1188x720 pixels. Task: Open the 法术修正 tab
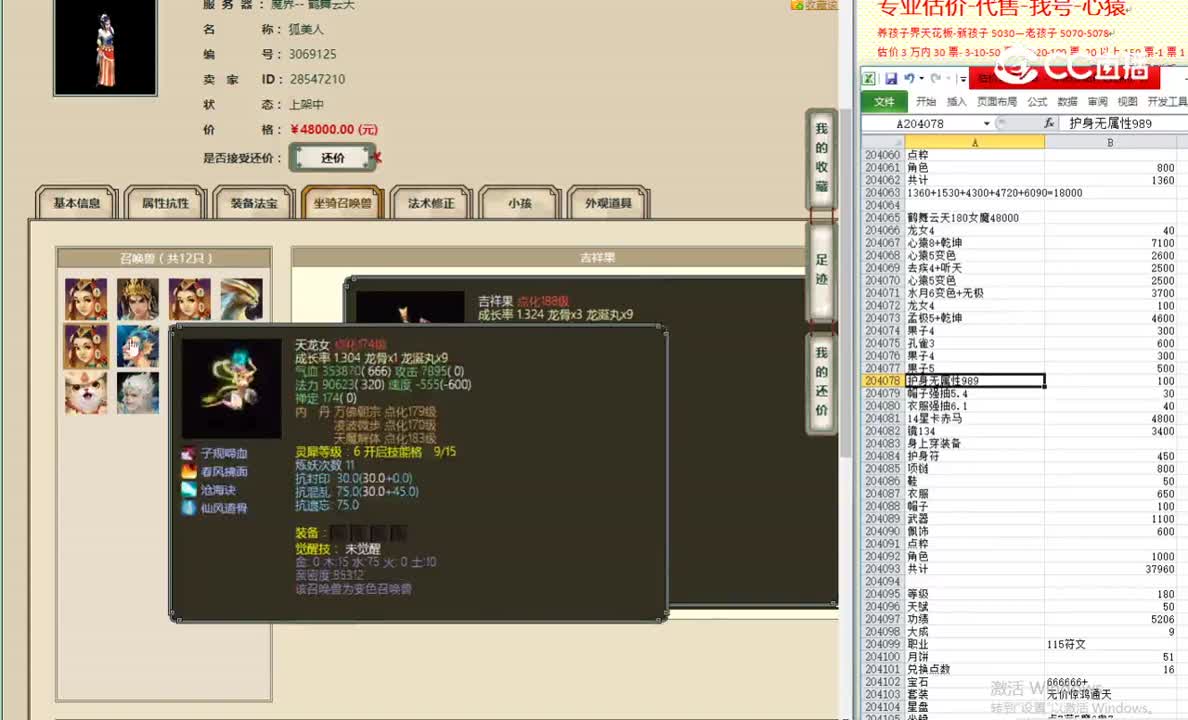coord(431,203)
